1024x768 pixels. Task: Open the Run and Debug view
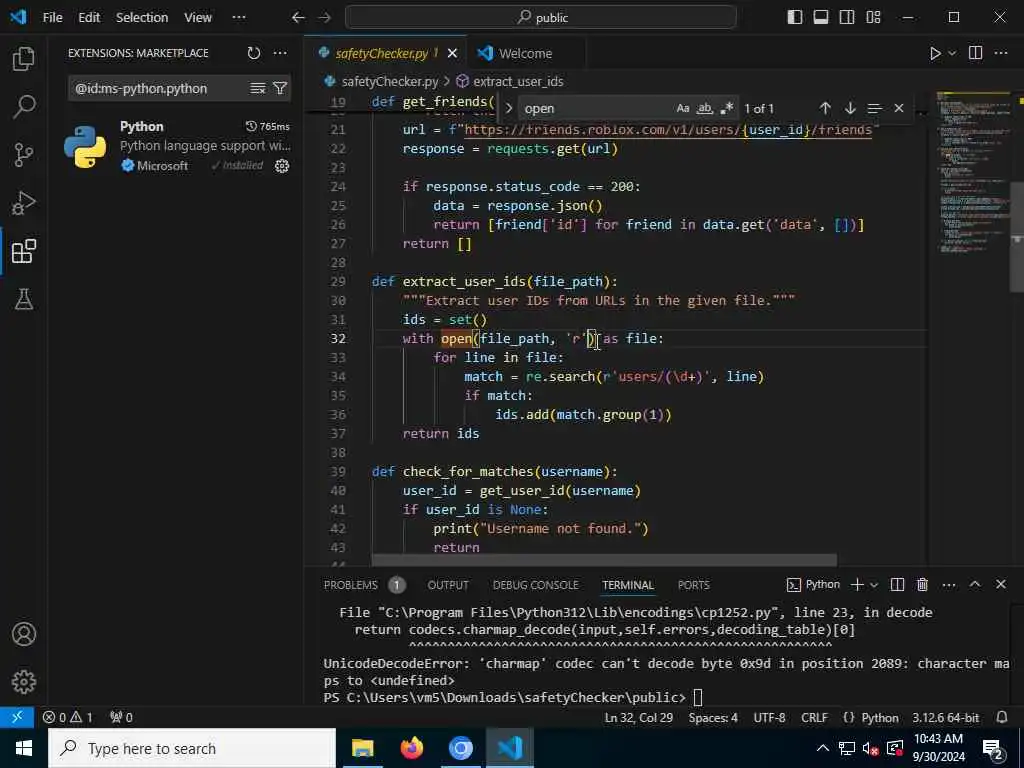click(24, 203)
